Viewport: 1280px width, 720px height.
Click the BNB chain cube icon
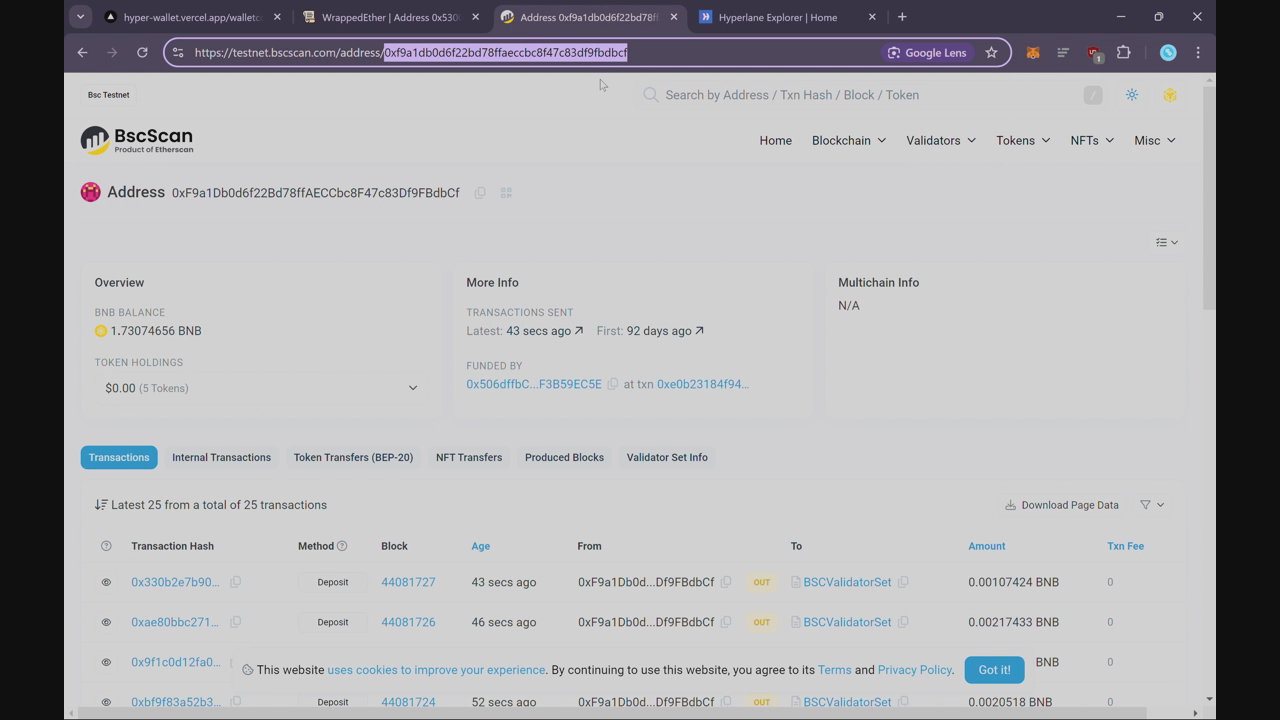point(1169,95)
